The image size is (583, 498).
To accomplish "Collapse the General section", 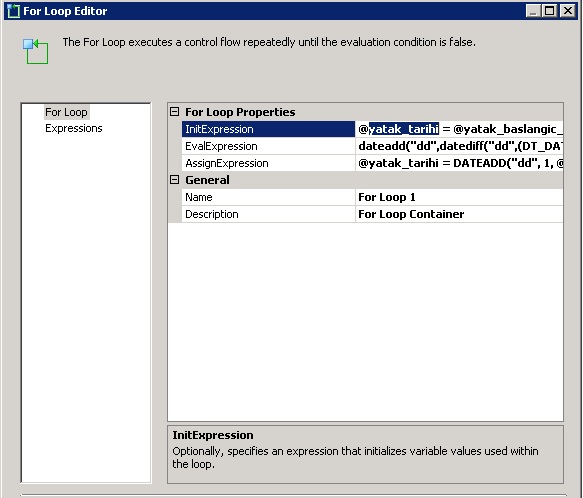I will click(174, 180).
